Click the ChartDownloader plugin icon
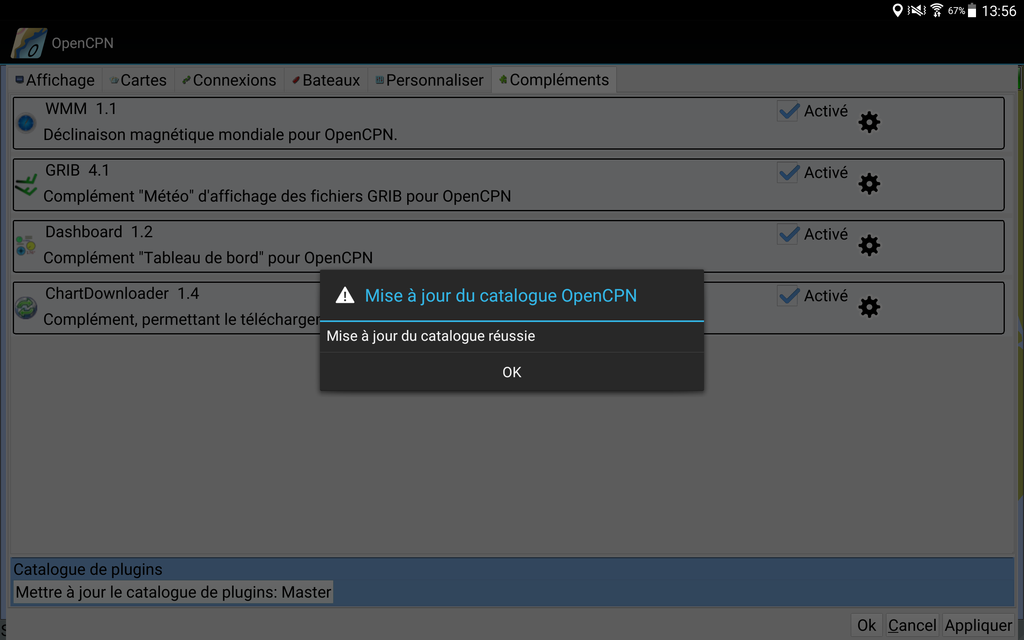 (26, 308)
